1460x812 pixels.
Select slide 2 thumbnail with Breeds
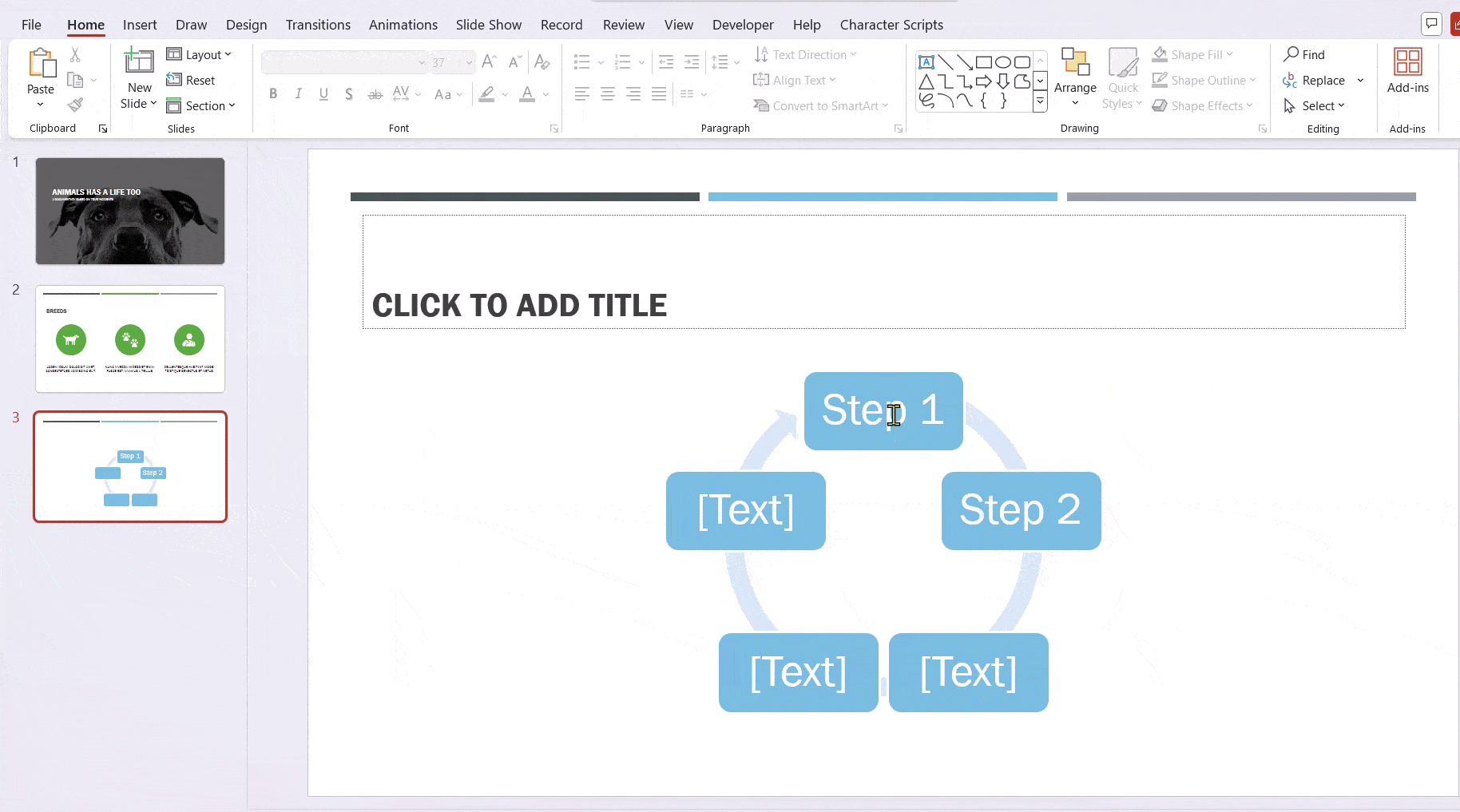click(130, 339)
